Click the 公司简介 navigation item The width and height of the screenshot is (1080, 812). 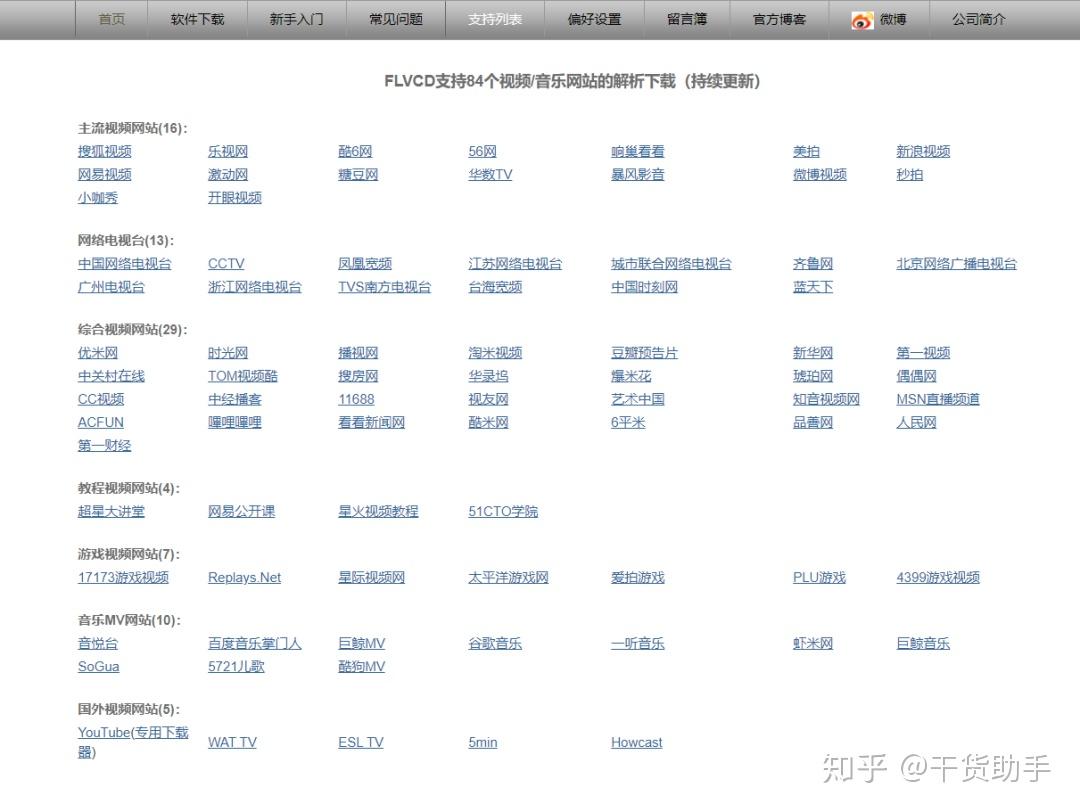click(978, 19)
